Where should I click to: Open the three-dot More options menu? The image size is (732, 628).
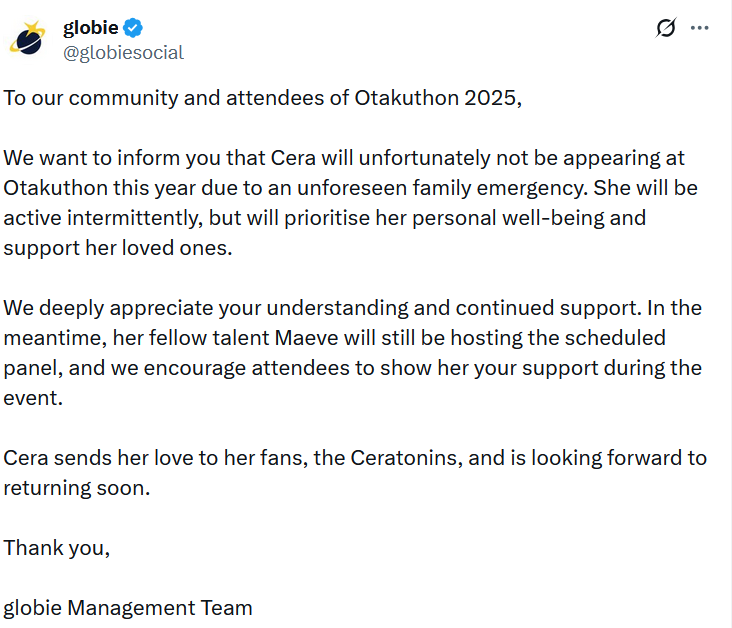[700, 28]
